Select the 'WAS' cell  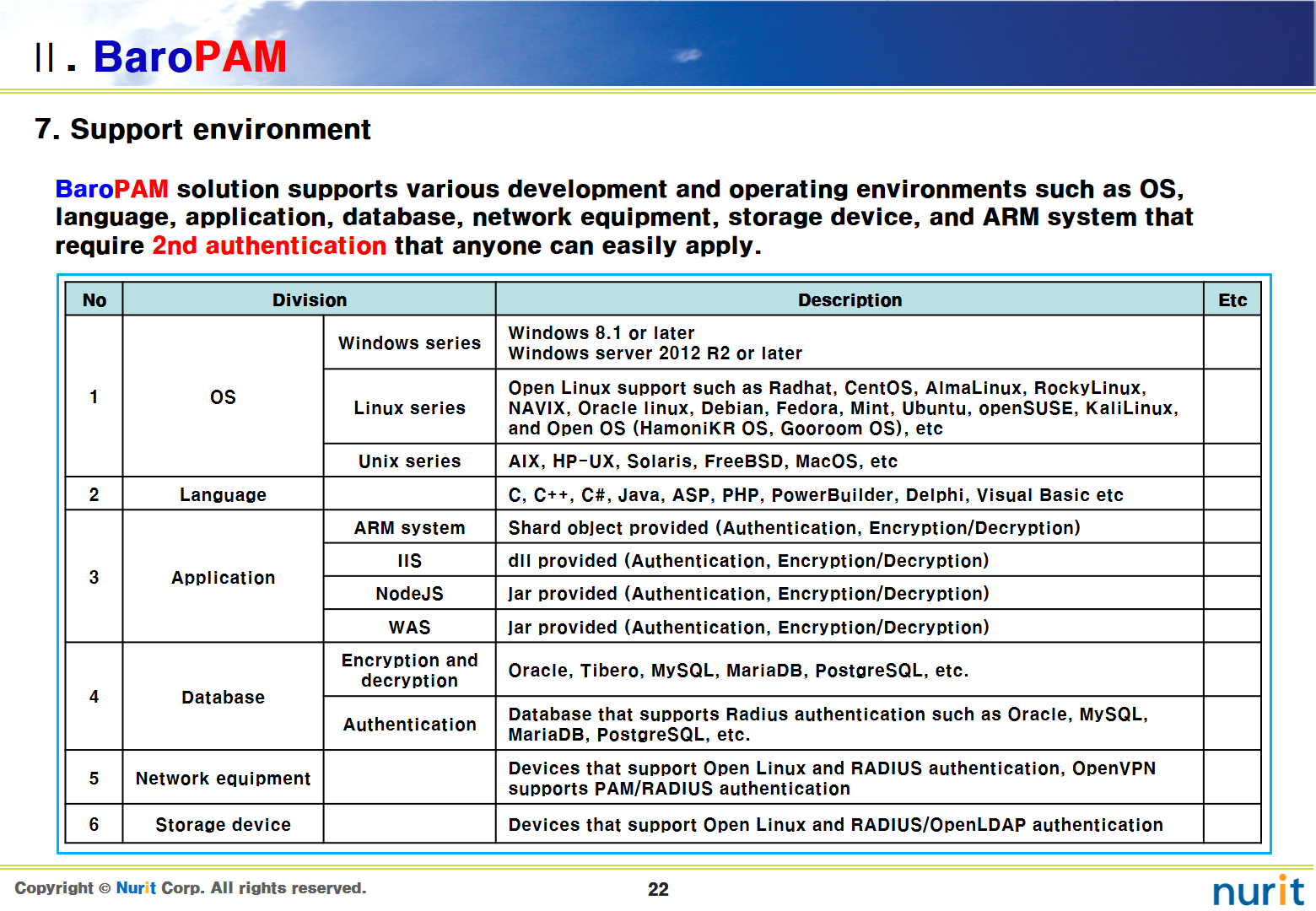point(409,627)
